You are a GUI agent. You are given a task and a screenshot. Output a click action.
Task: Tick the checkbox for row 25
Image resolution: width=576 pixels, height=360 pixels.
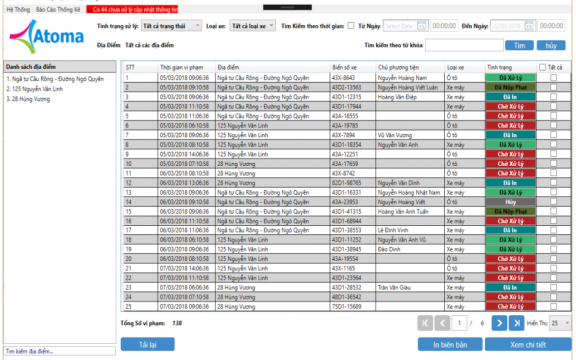pyautogui.click(x=554, y=306)
